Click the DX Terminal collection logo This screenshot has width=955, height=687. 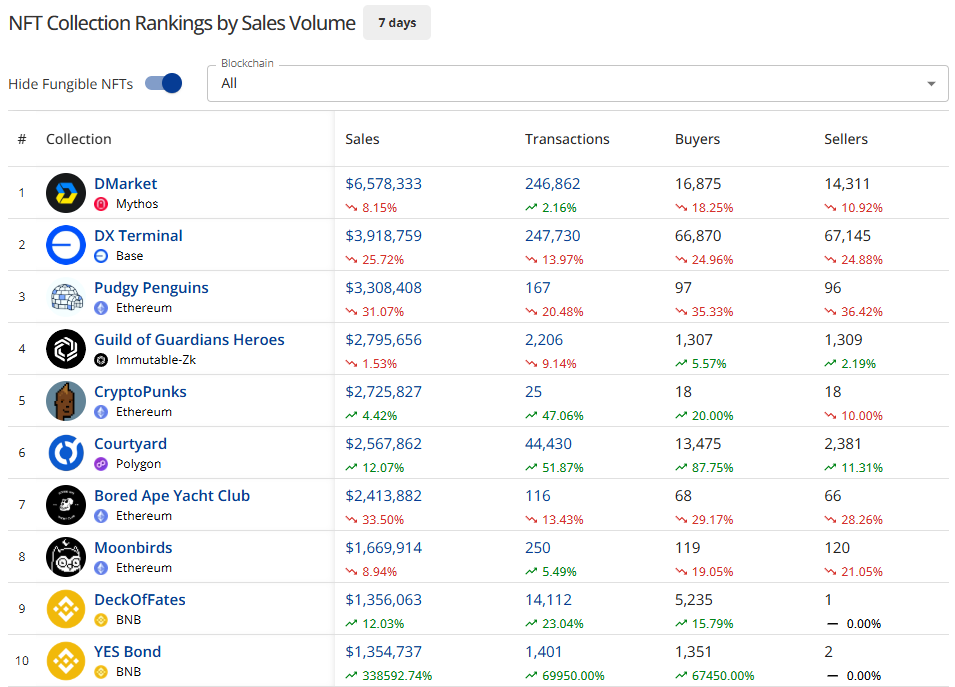tap(66, 245)
